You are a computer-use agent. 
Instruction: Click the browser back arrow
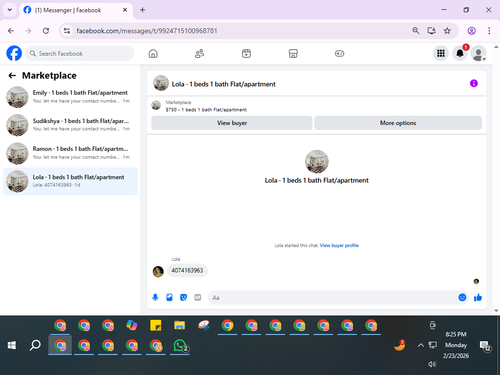coord(11,31)
